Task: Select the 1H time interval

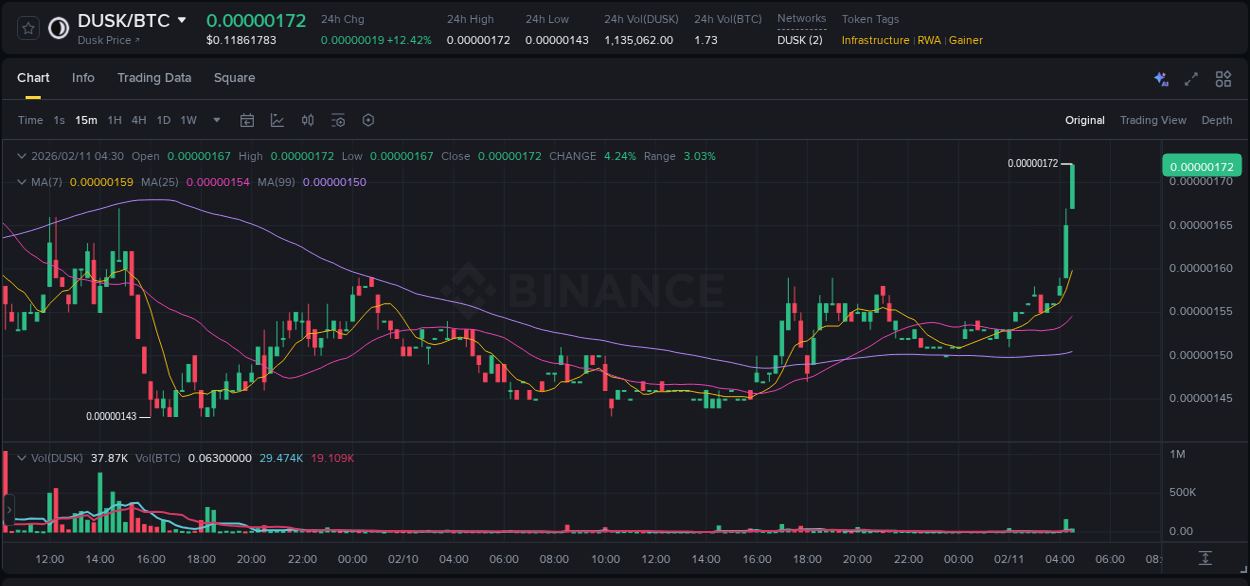Action: pyautogui.click(x=115, y=120)
